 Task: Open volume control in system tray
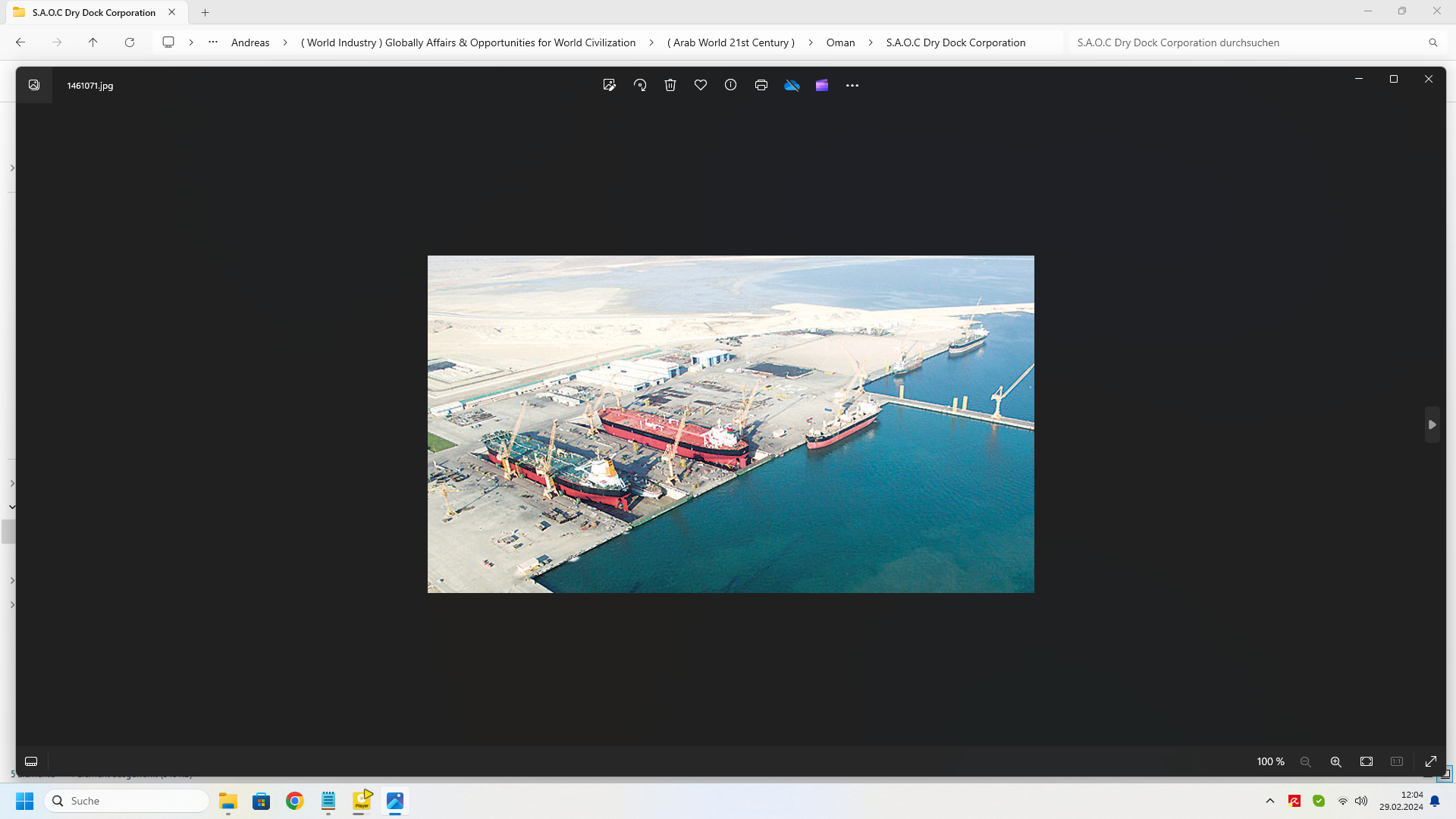pyautogui.click(x=1361, y=801)
